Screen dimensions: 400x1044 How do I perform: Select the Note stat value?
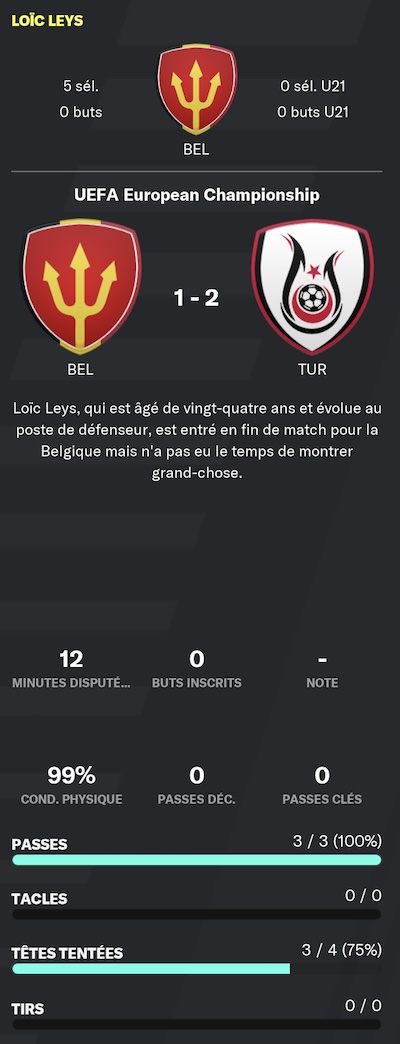point(322,659)
